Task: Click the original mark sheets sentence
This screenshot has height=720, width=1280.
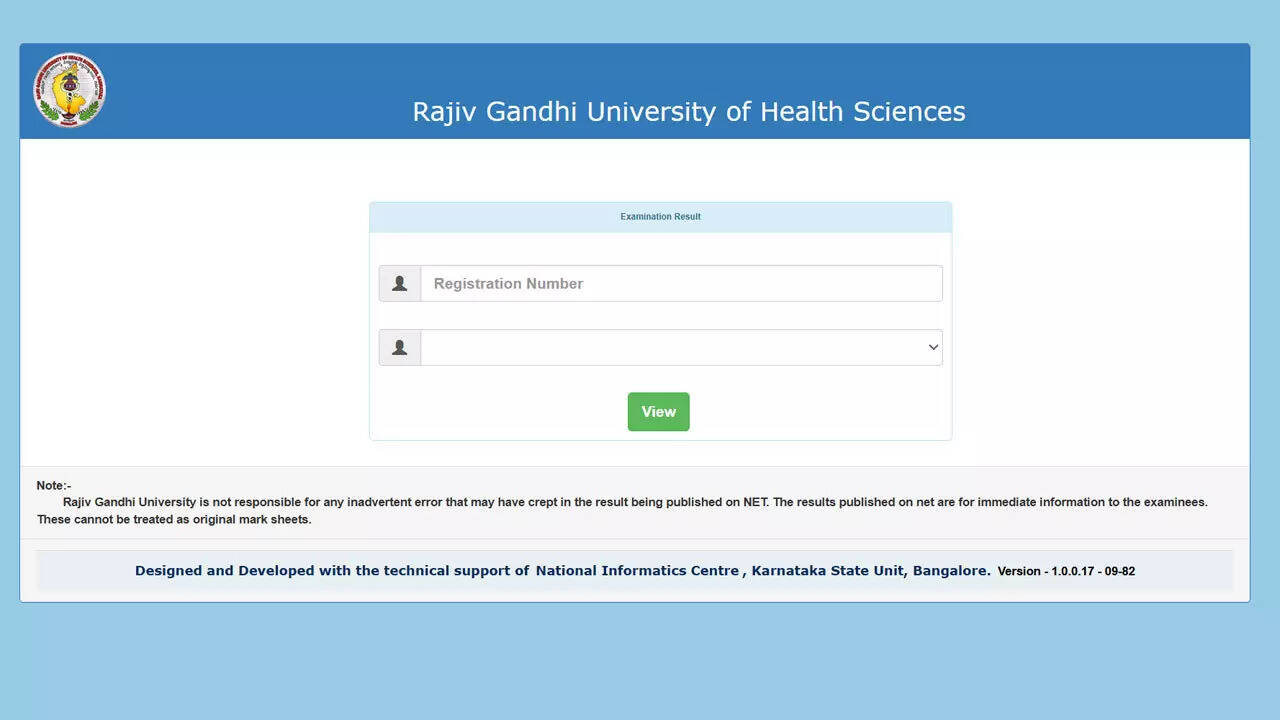Action: point(174,520)
